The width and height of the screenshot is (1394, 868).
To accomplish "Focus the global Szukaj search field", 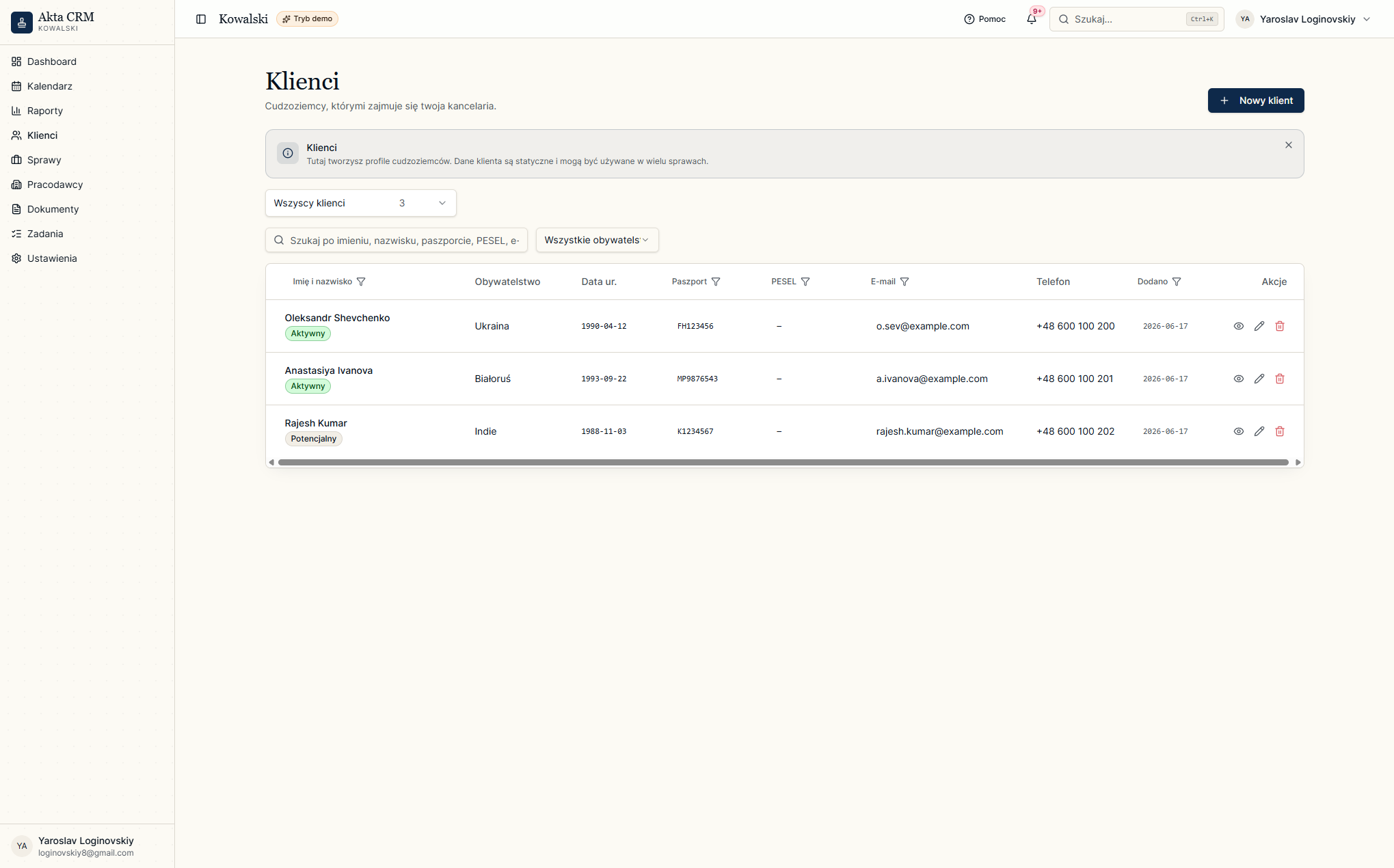I will click(x=1136, y=19).
